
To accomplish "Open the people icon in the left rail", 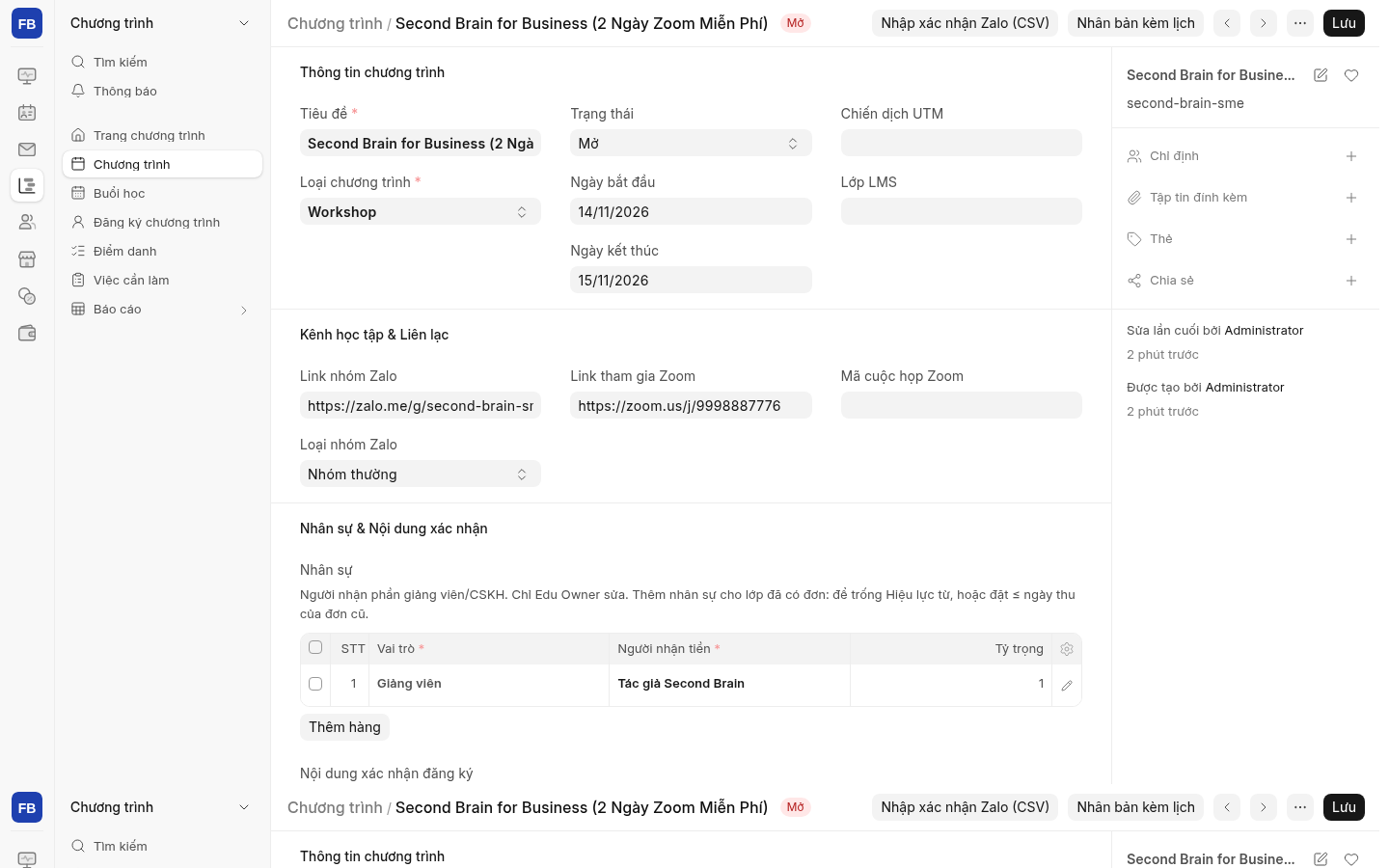I will coord(27,222).
